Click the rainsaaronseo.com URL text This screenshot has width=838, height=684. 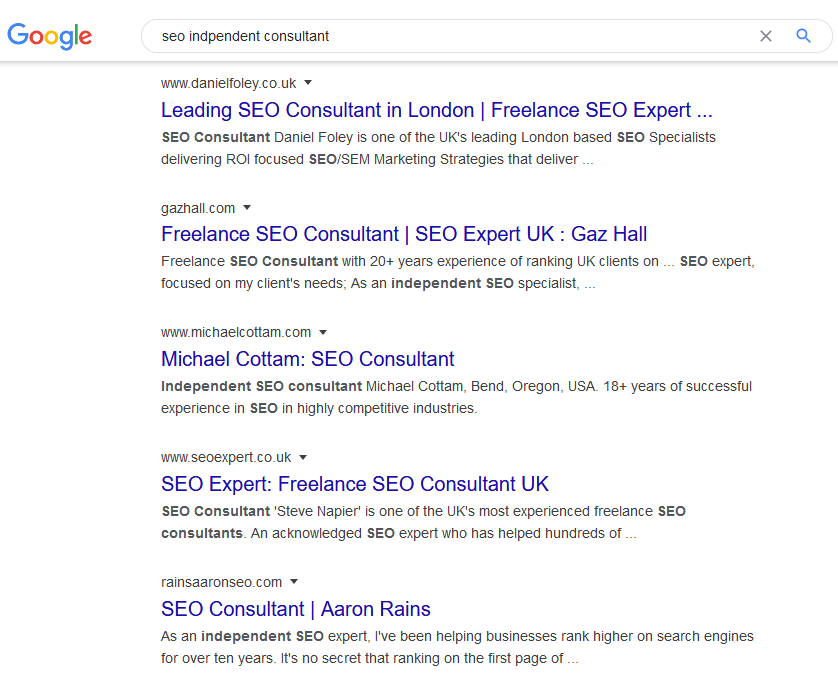[x=221, y=582]
